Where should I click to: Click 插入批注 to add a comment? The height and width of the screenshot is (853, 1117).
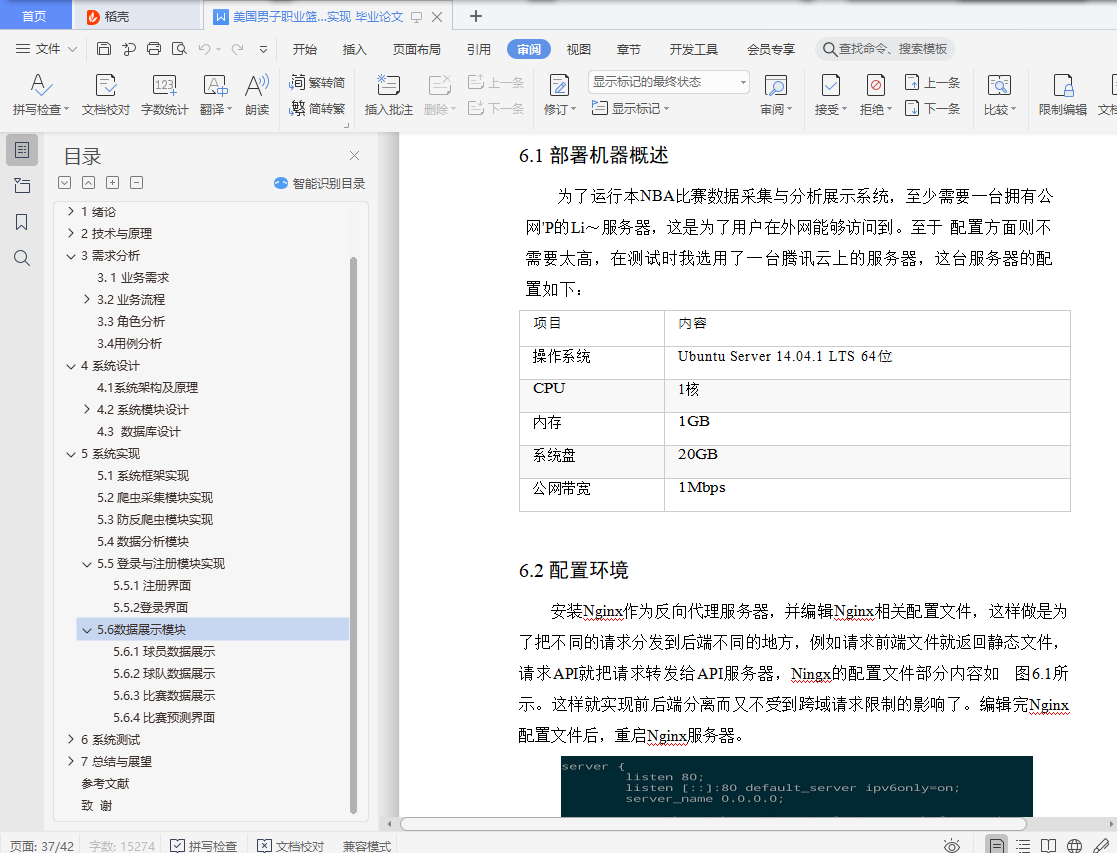click(x=389, y=94)
